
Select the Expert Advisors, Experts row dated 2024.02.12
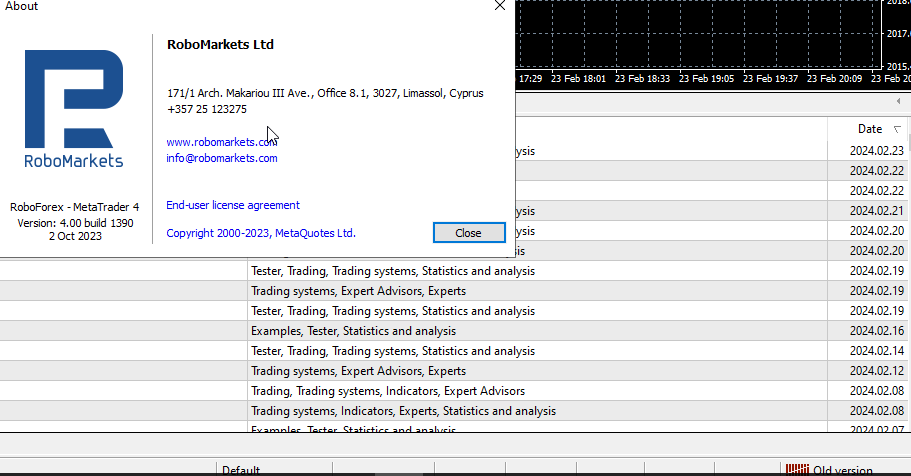click(x=454, y=371)
